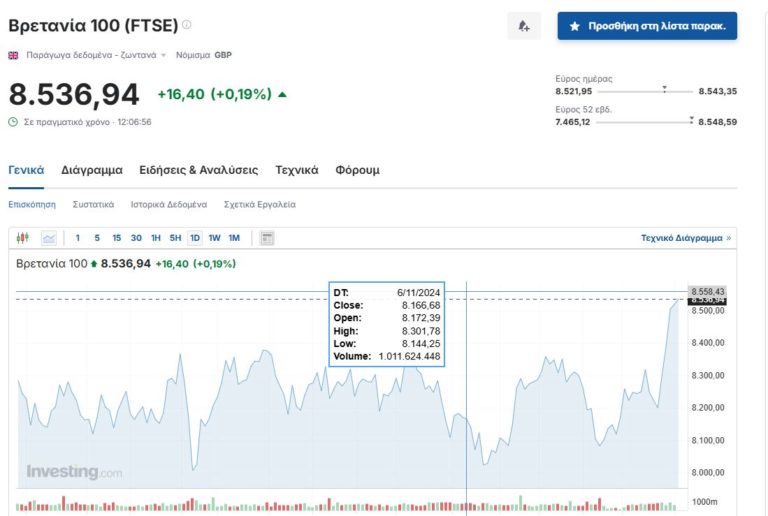
Task: Click the volume bars under the chart
Action: point(350,504)
